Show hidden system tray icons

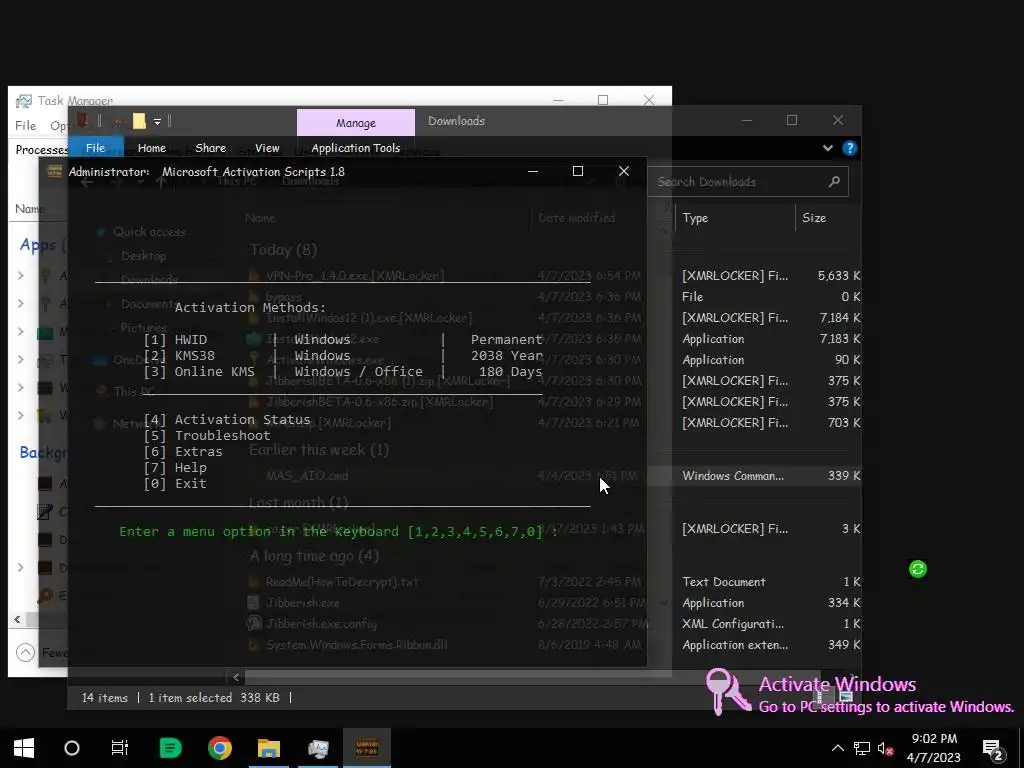[x=837, y=748]
